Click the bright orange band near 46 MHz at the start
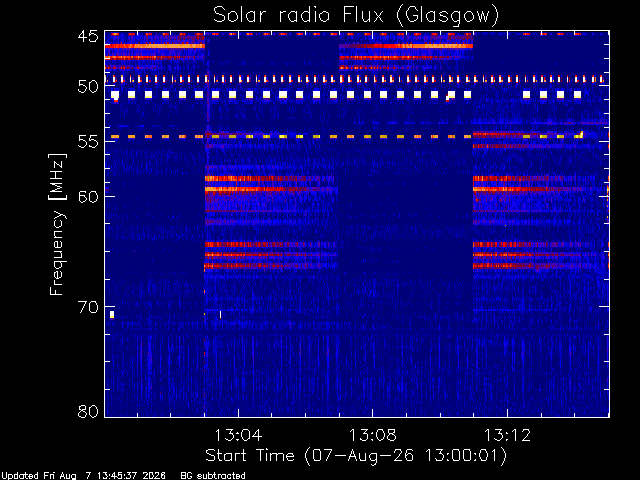 pos(155,46)
